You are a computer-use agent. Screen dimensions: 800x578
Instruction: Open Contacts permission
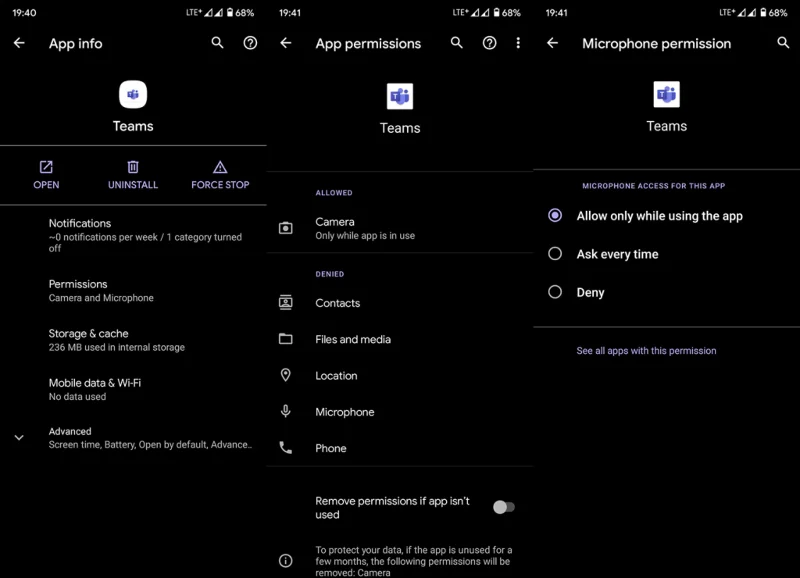pyautogui.click(x=400, y=303)
